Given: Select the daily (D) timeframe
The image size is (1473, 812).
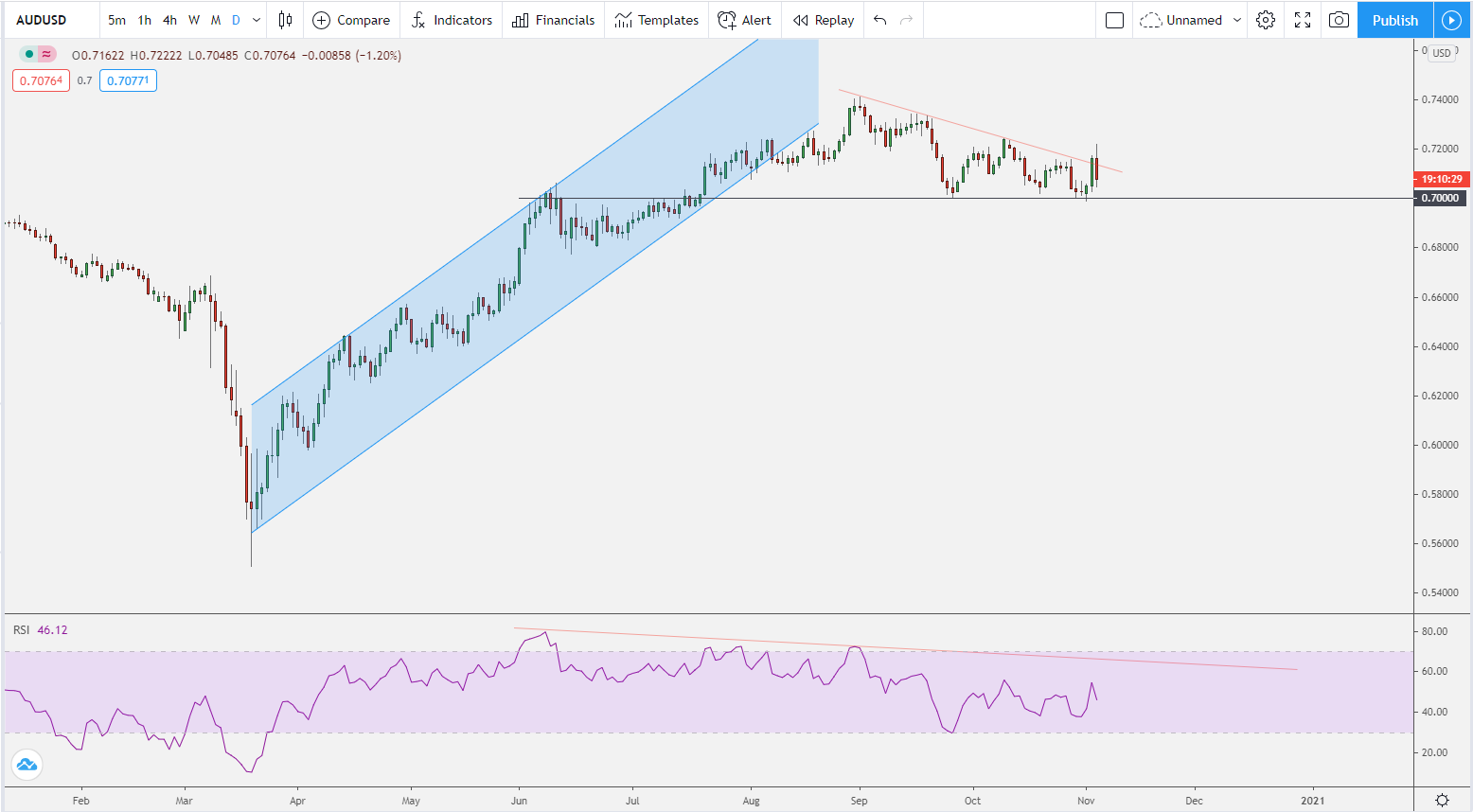Looking at the screenshot, I should click(236, 20).
